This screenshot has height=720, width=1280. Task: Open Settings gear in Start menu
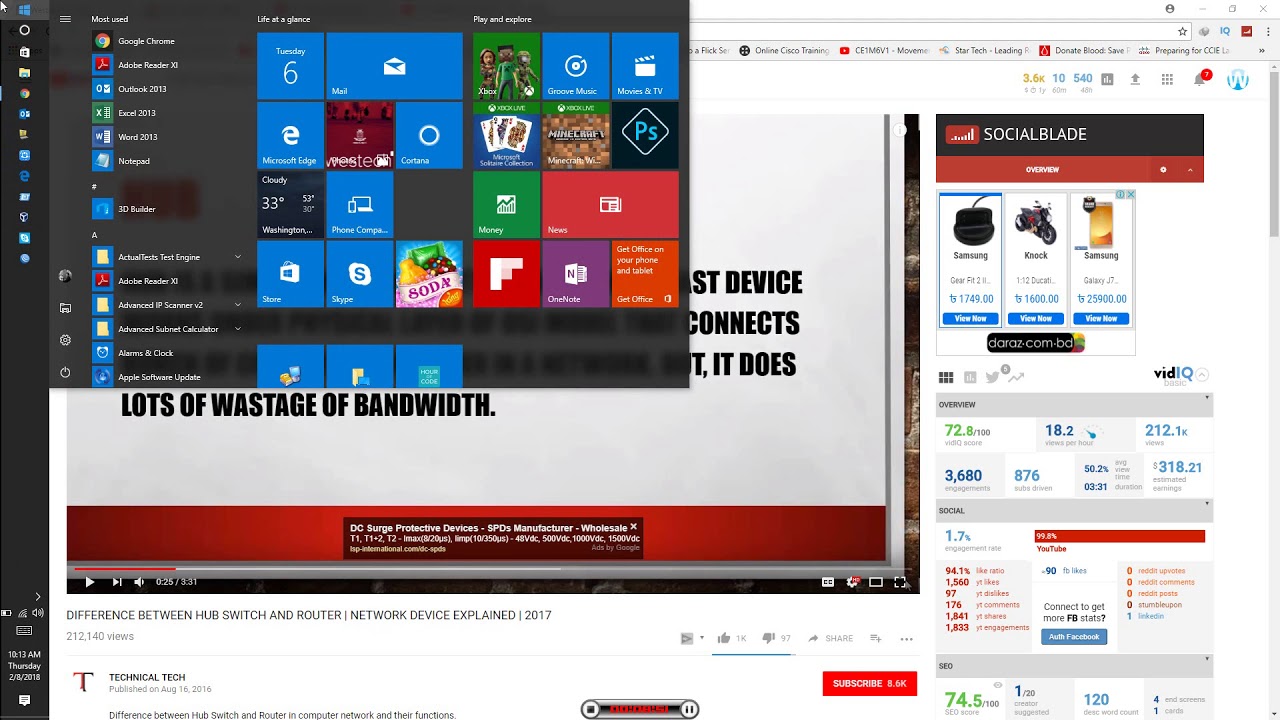click(65, 340)
